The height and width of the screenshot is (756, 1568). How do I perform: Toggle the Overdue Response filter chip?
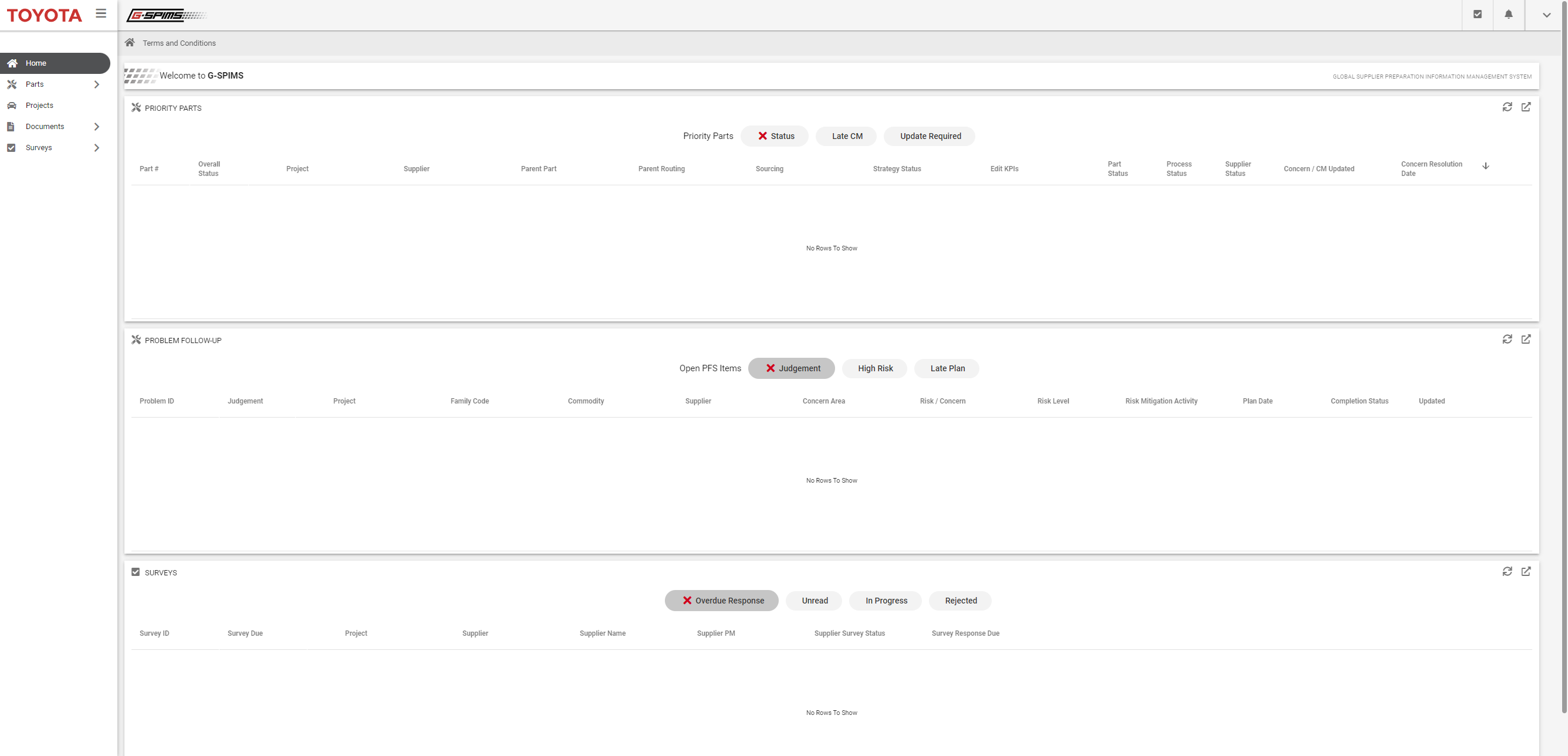click(x=721, y=601)
